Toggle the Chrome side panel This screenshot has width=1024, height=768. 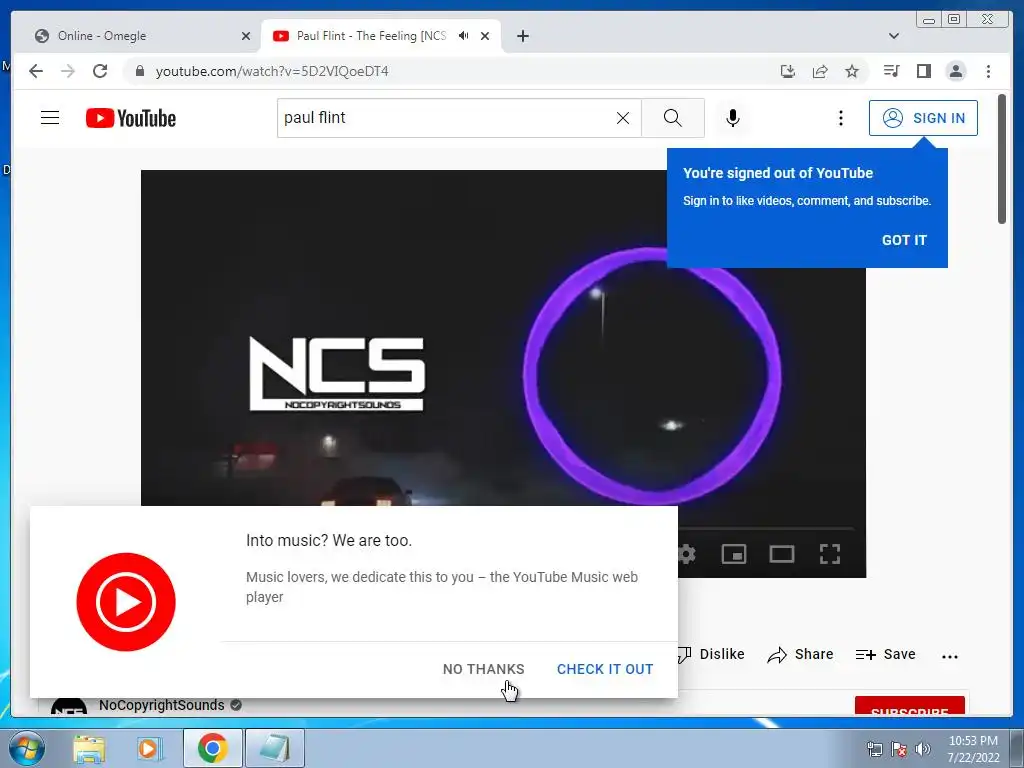pos(923,71)
